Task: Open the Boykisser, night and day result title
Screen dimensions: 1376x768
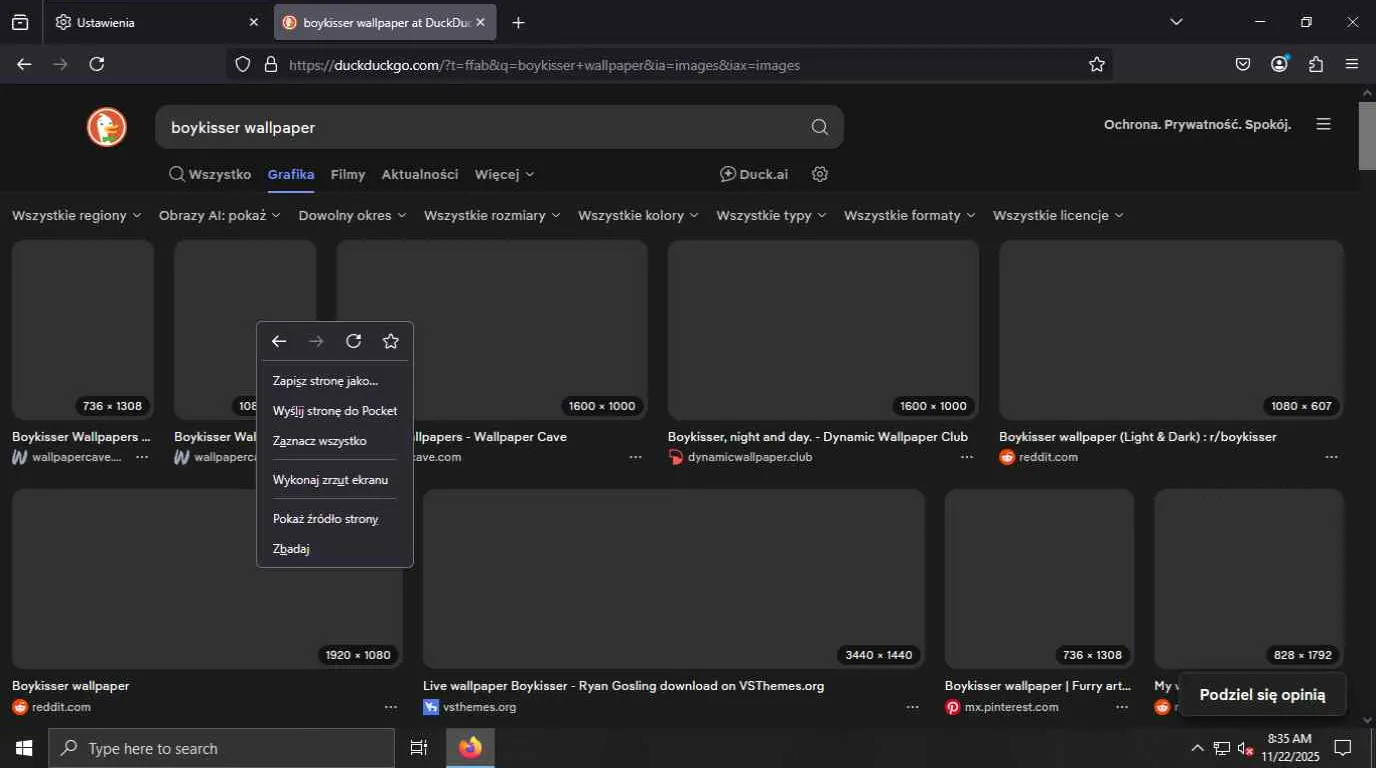Action: coord(818,437)
